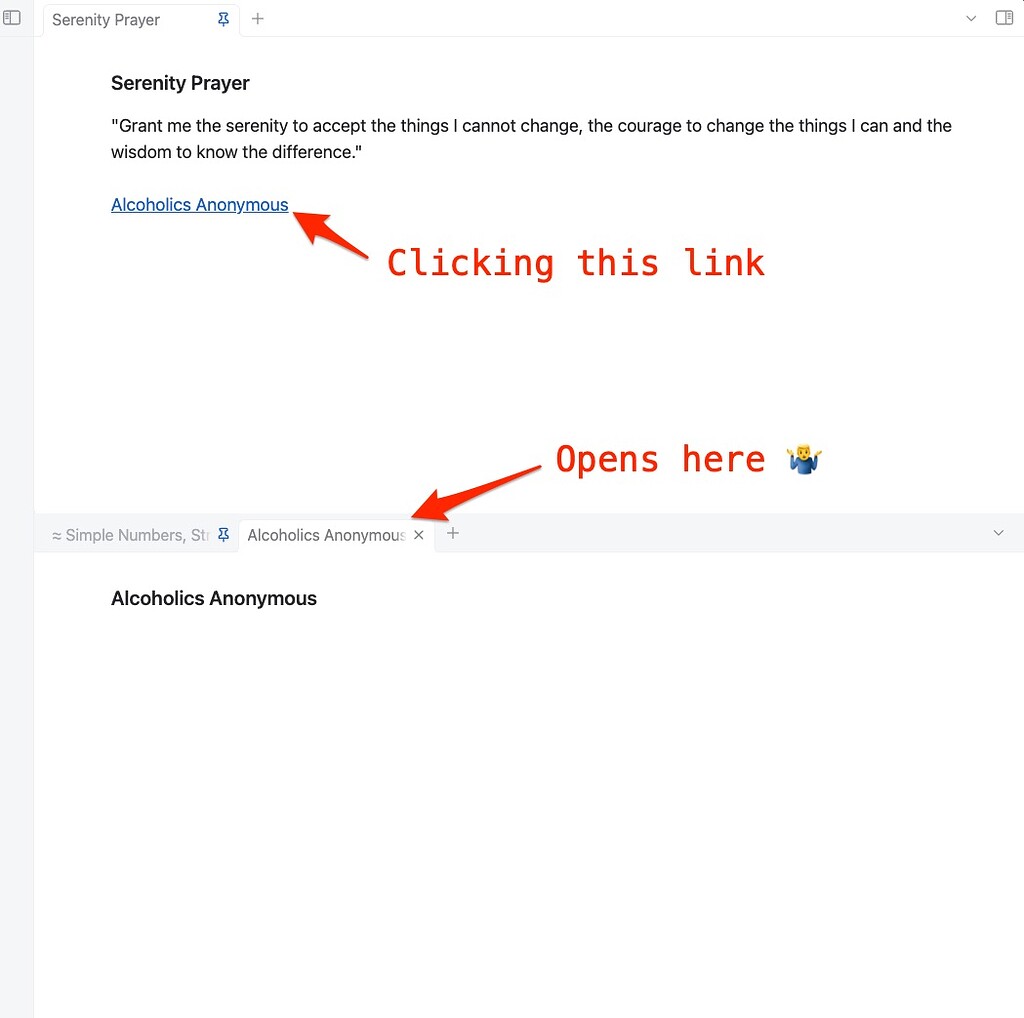Click the ≈ symbol on the Simple Numbers tab
Viewport: 1024px width, 1018px height.
coord(55,535)
